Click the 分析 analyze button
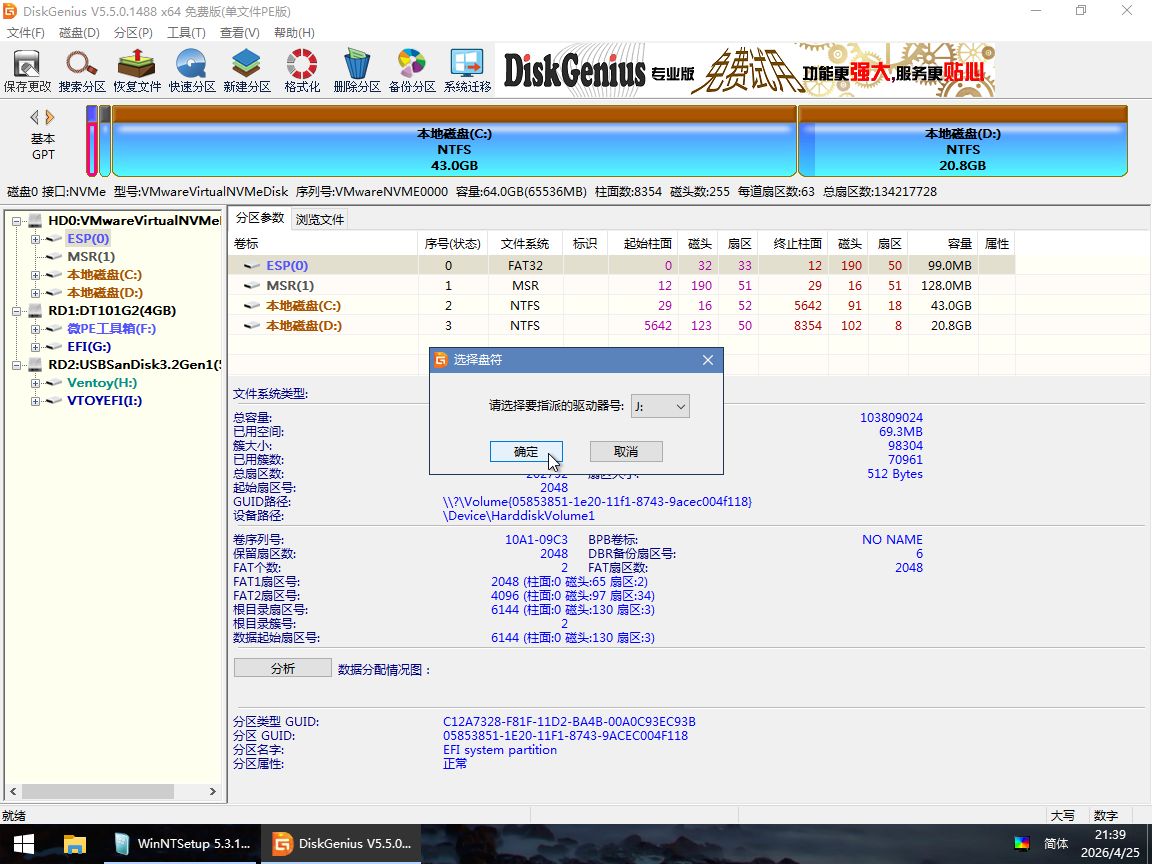1152x864 pixels. [283, 668]
